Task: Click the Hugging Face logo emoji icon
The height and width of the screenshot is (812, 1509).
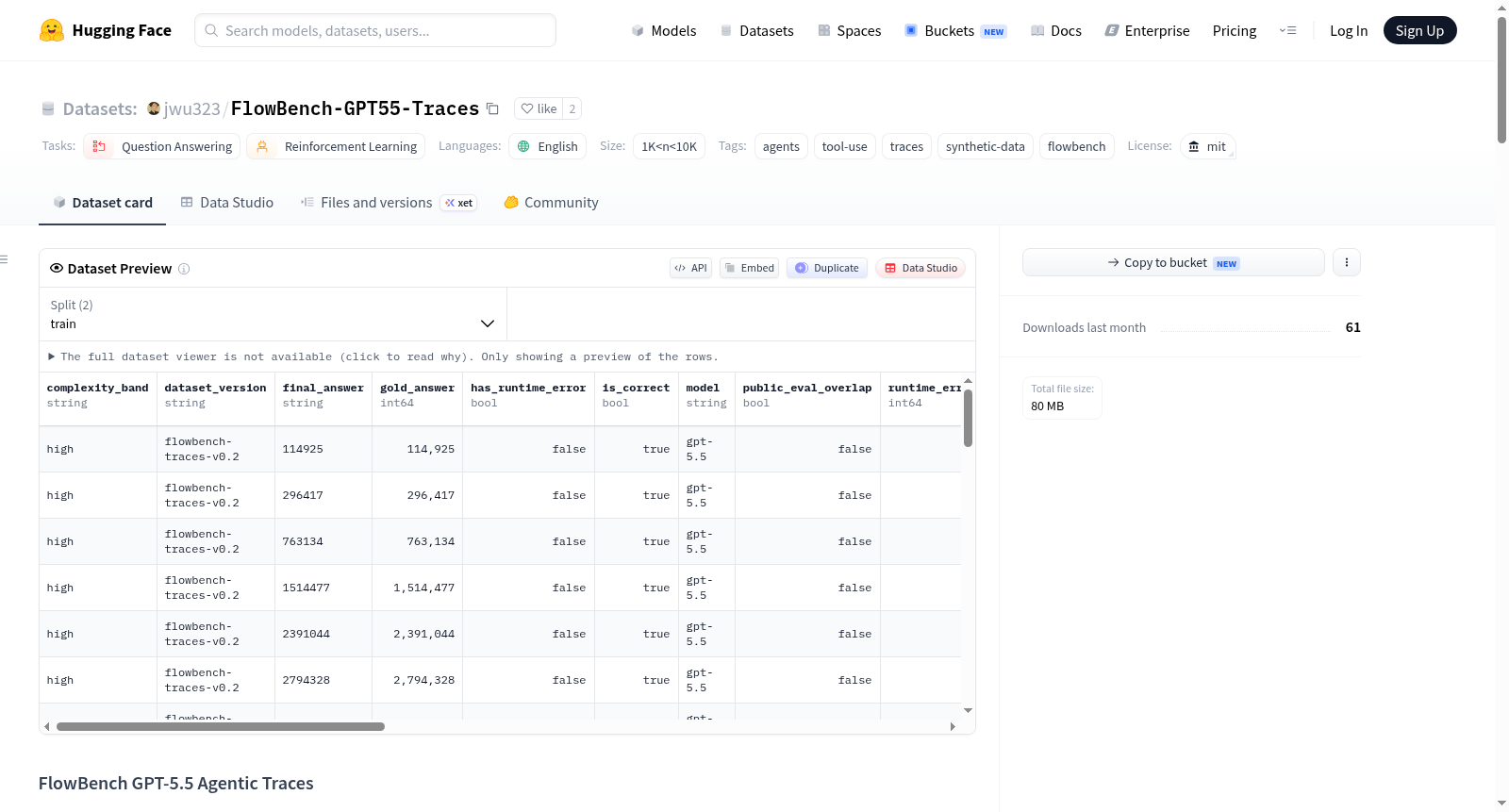Action: pos(52,30)
